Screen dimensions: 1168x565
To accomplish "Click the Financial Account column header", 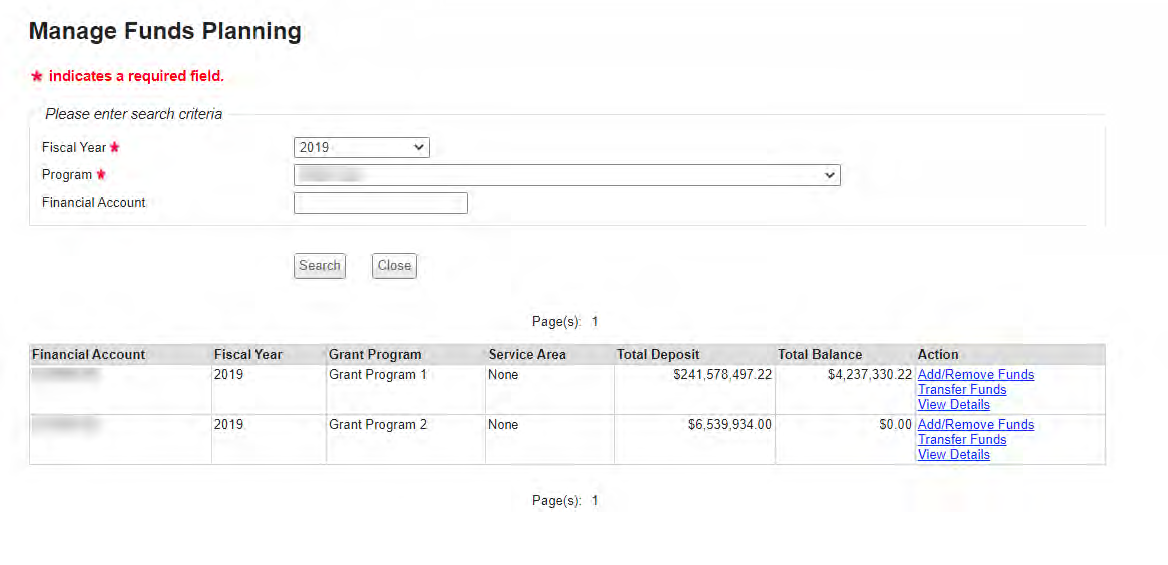I will click(x=89, y=355).
